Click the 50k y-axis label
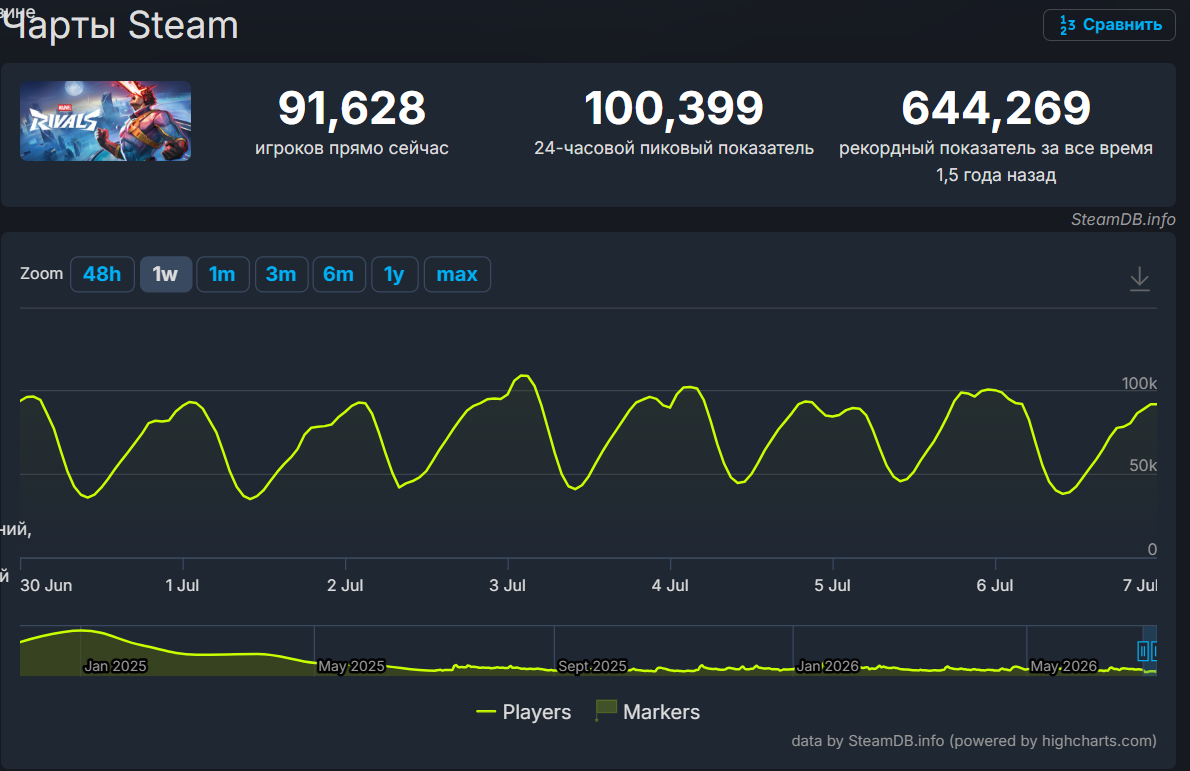The image size is (1190, 771). (x=1143, y=465)
